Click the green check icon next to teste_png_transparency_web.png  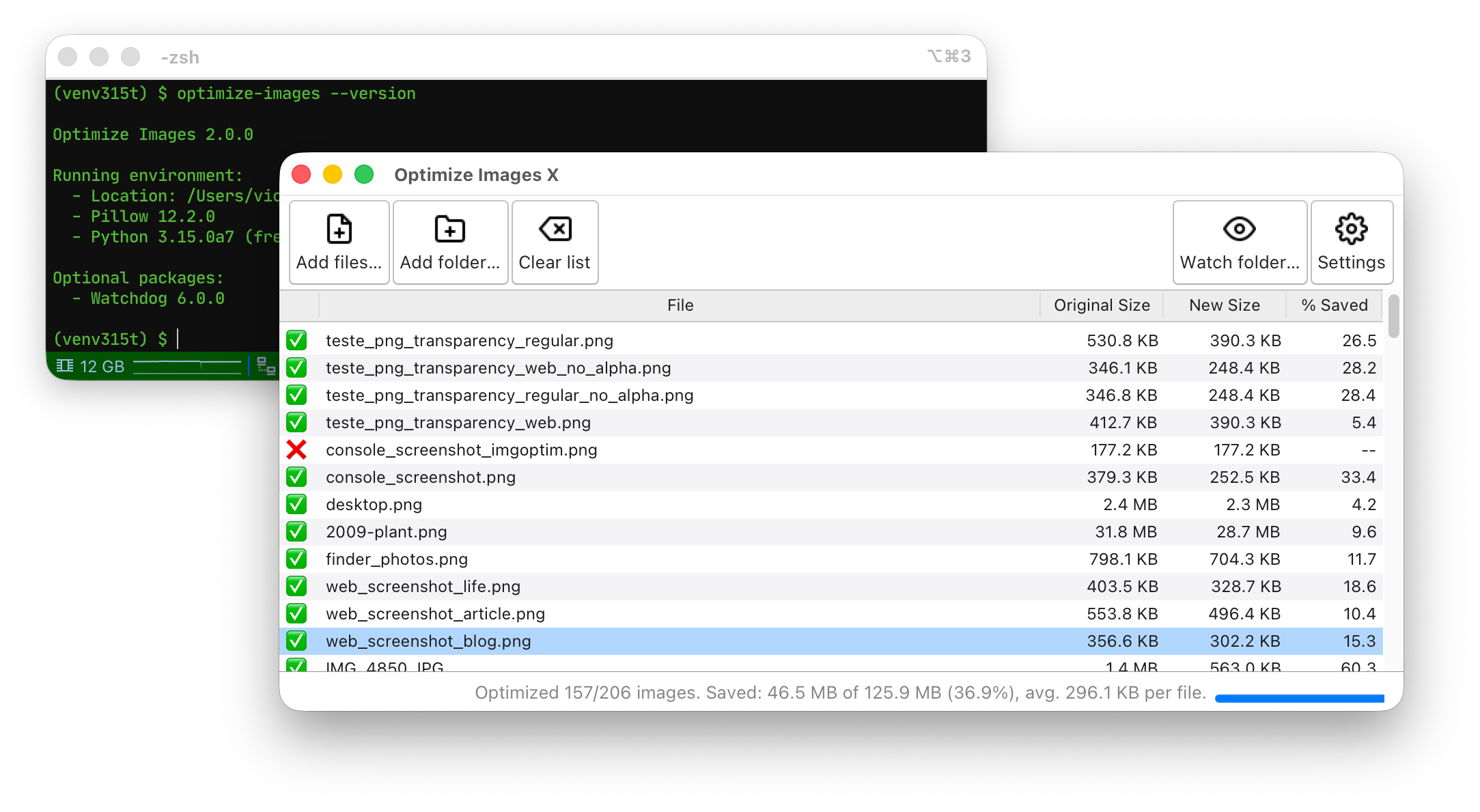(x=296, y=422)
